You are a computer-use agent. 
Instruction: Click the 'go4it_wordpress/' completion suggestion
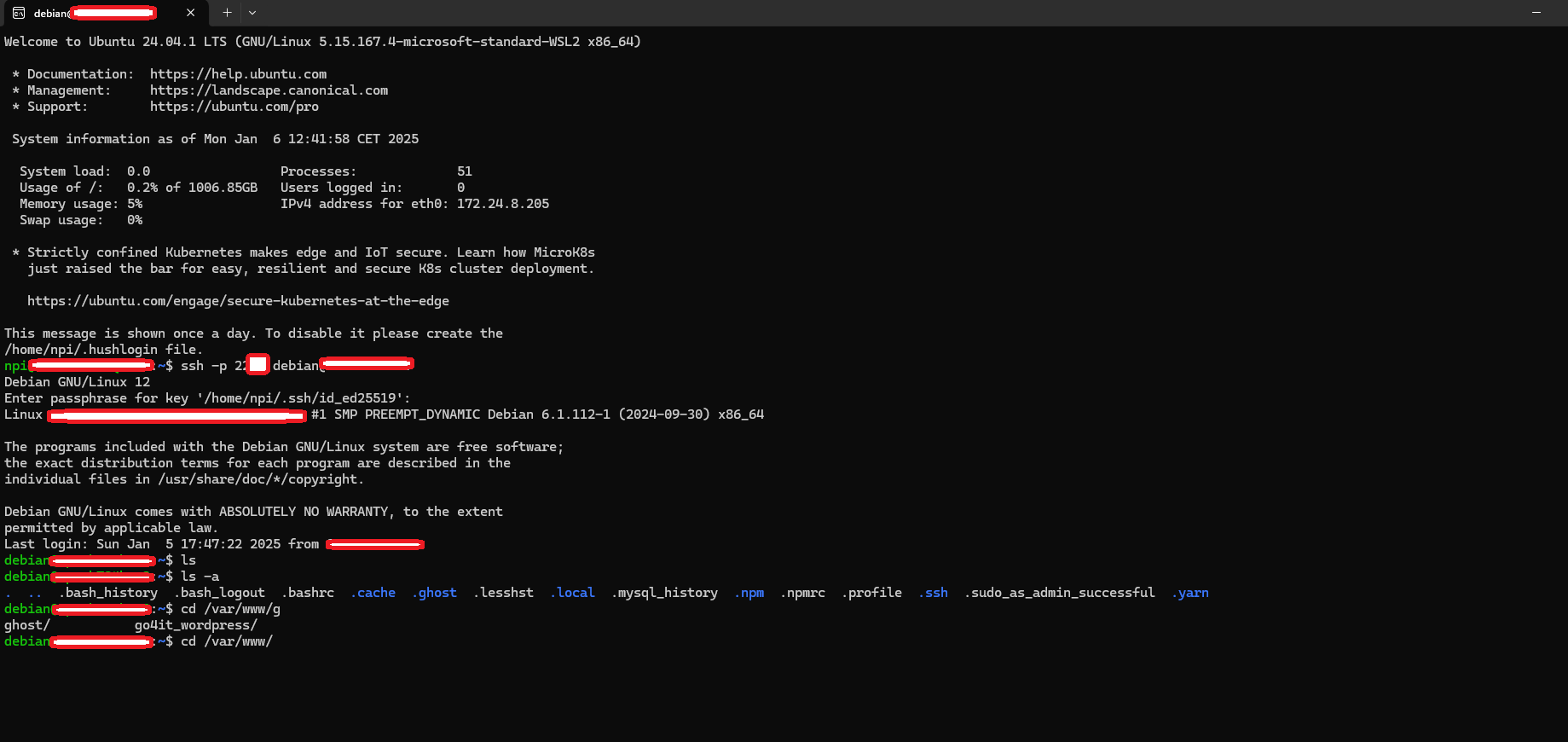[196, 625]
